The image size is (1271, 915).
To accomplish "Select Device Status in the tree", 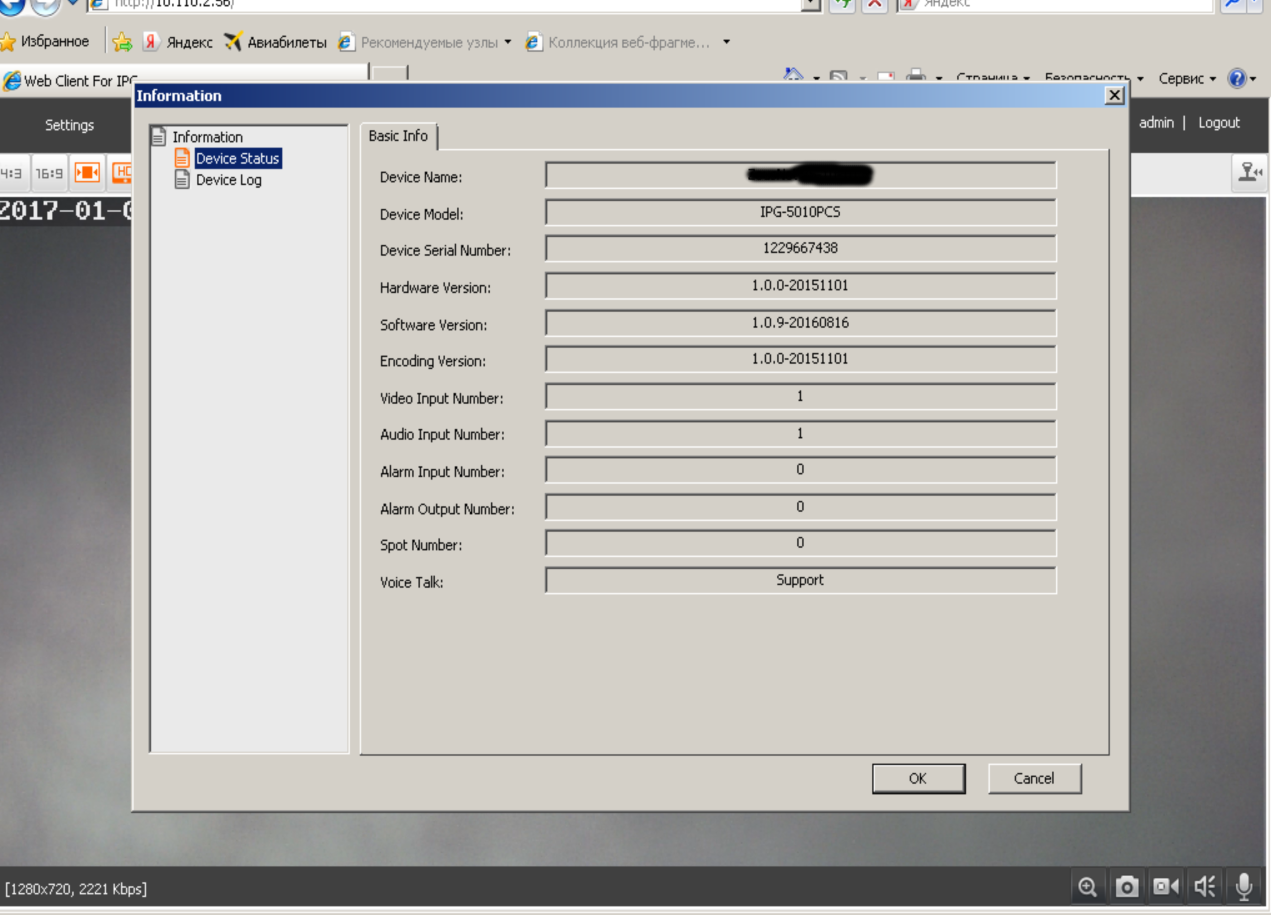I will click(x=238, y=158).
